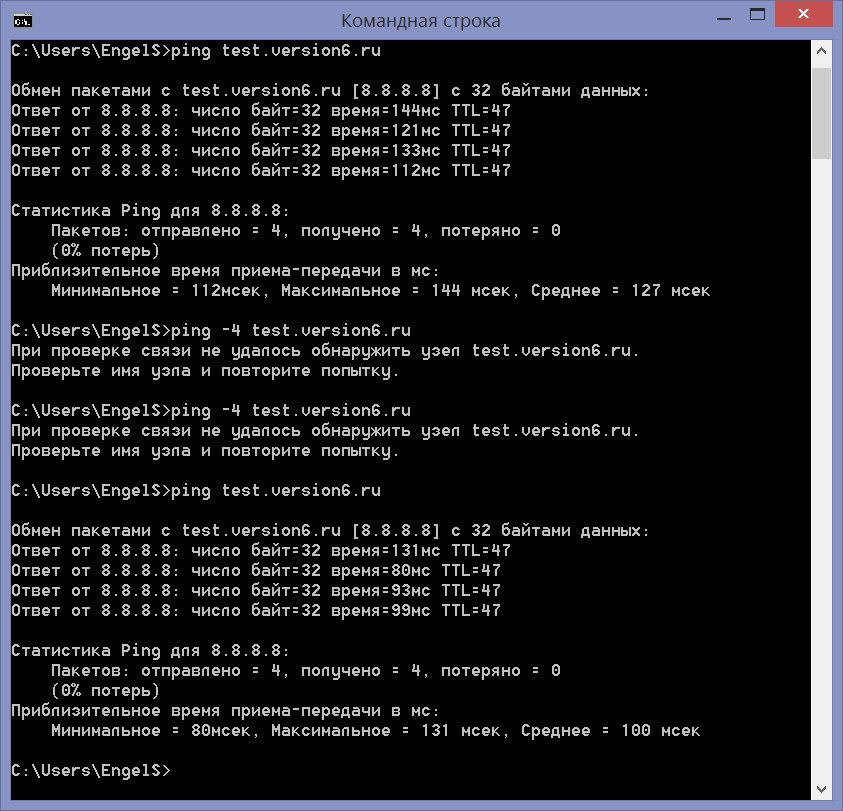Click the vertical scrollbar thumb

821,113
